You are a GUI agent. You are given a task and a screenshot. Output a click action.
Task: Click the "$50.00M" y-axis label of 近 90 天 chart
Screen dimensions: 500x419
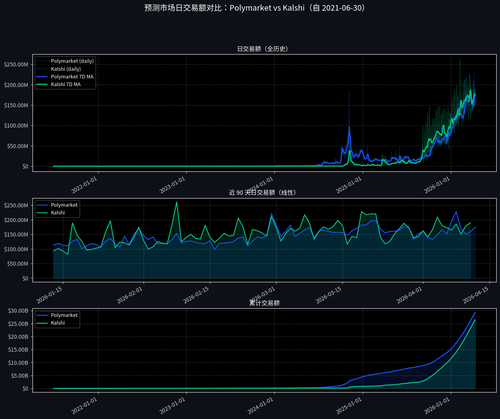(x=17, y=264)
